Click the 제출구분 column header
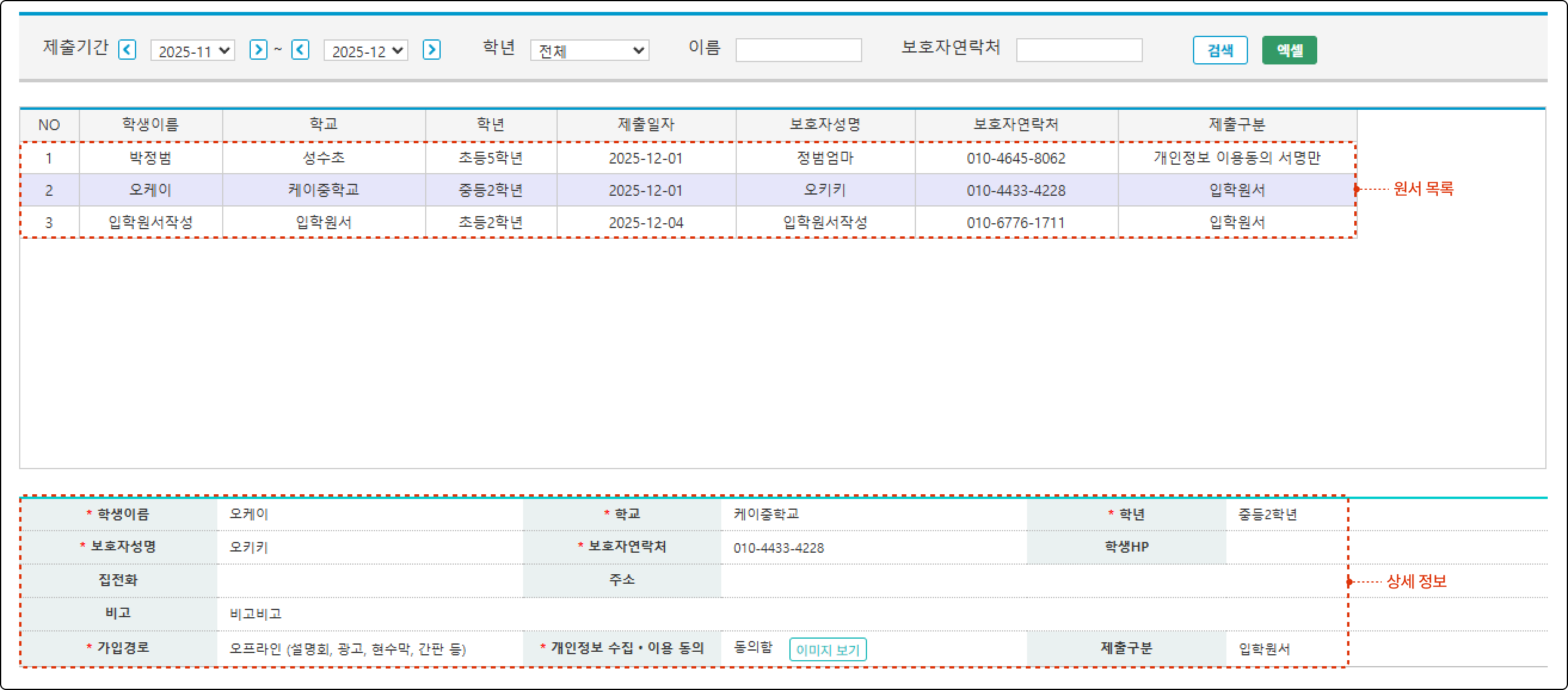 1236,125
